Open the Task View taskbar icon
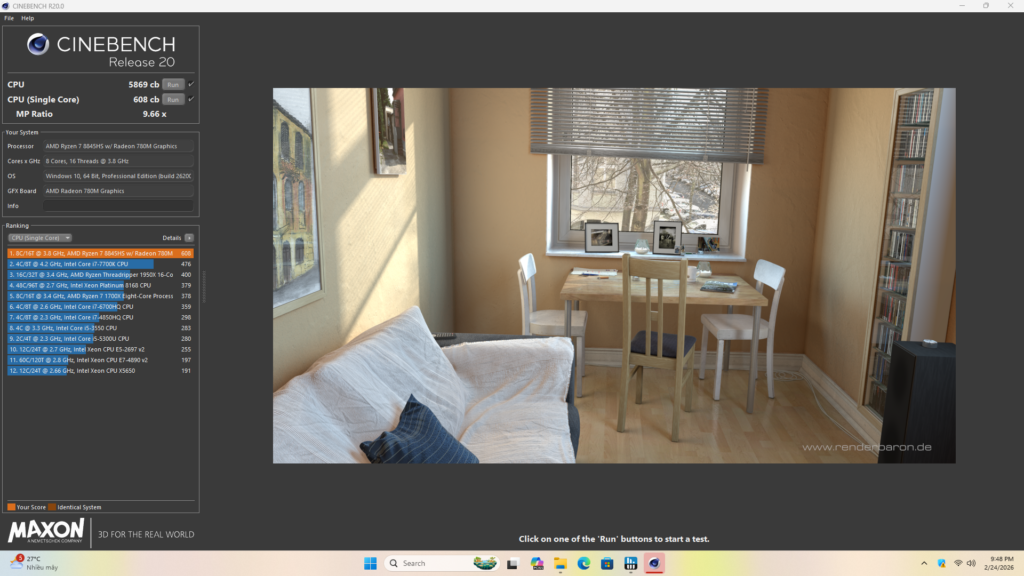The image size is (1024, 576). [x=513, y=563]
